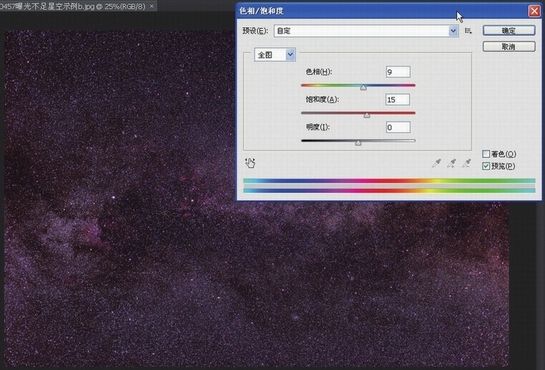The height and width of the screenshot is (370, 545).
Task: Click the 色相(H) label
Action: point(319,72)
